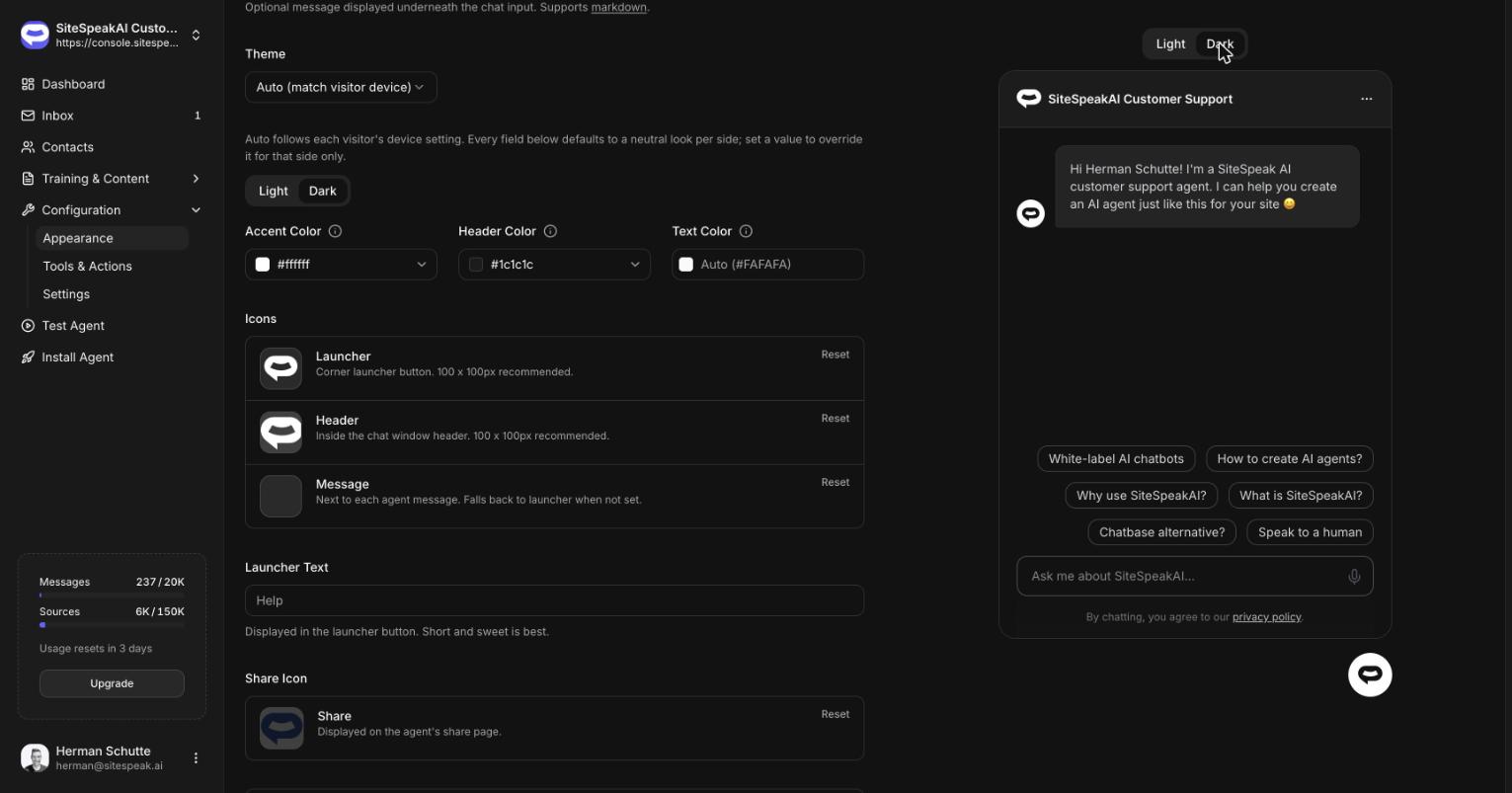Reset the Message icon
Viewport: 1512px width, 793px height.
click(836, 483)
